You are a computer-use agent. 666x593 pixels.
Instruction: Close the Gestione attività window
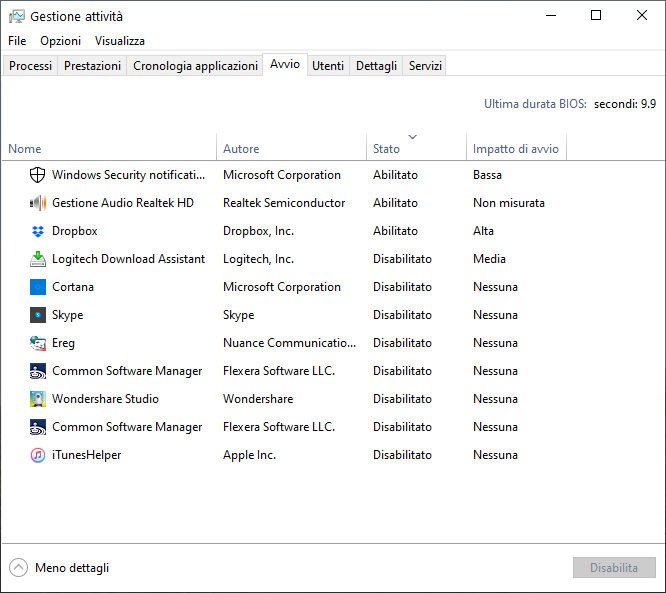point(642,16)
